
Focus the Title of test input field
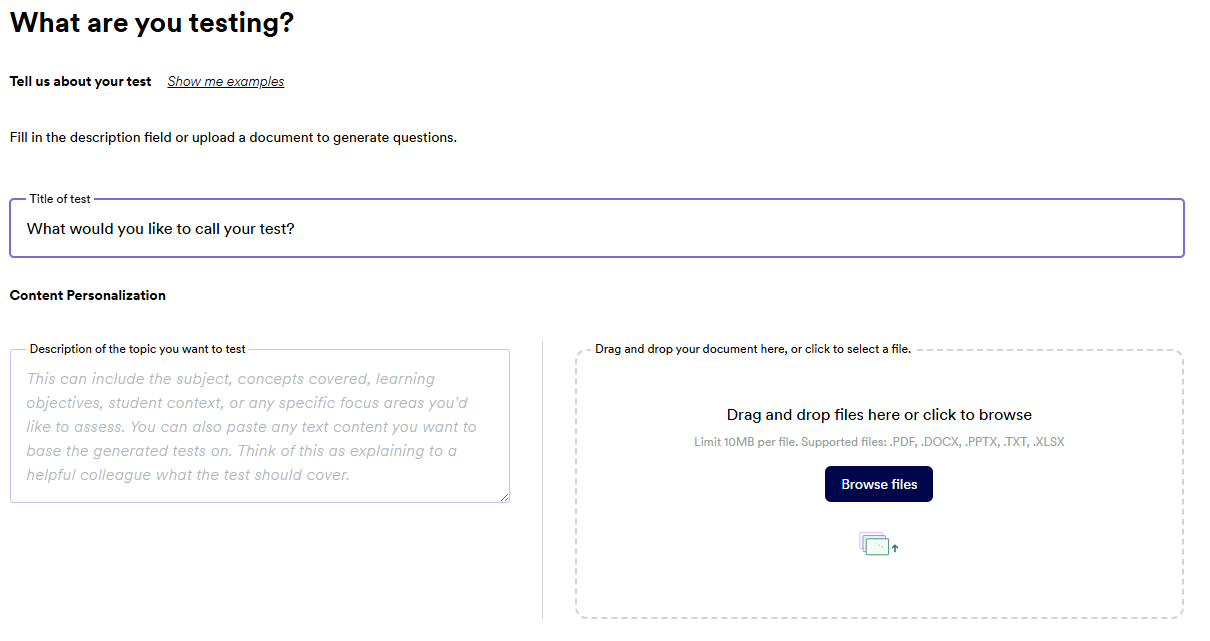point(596,229)
